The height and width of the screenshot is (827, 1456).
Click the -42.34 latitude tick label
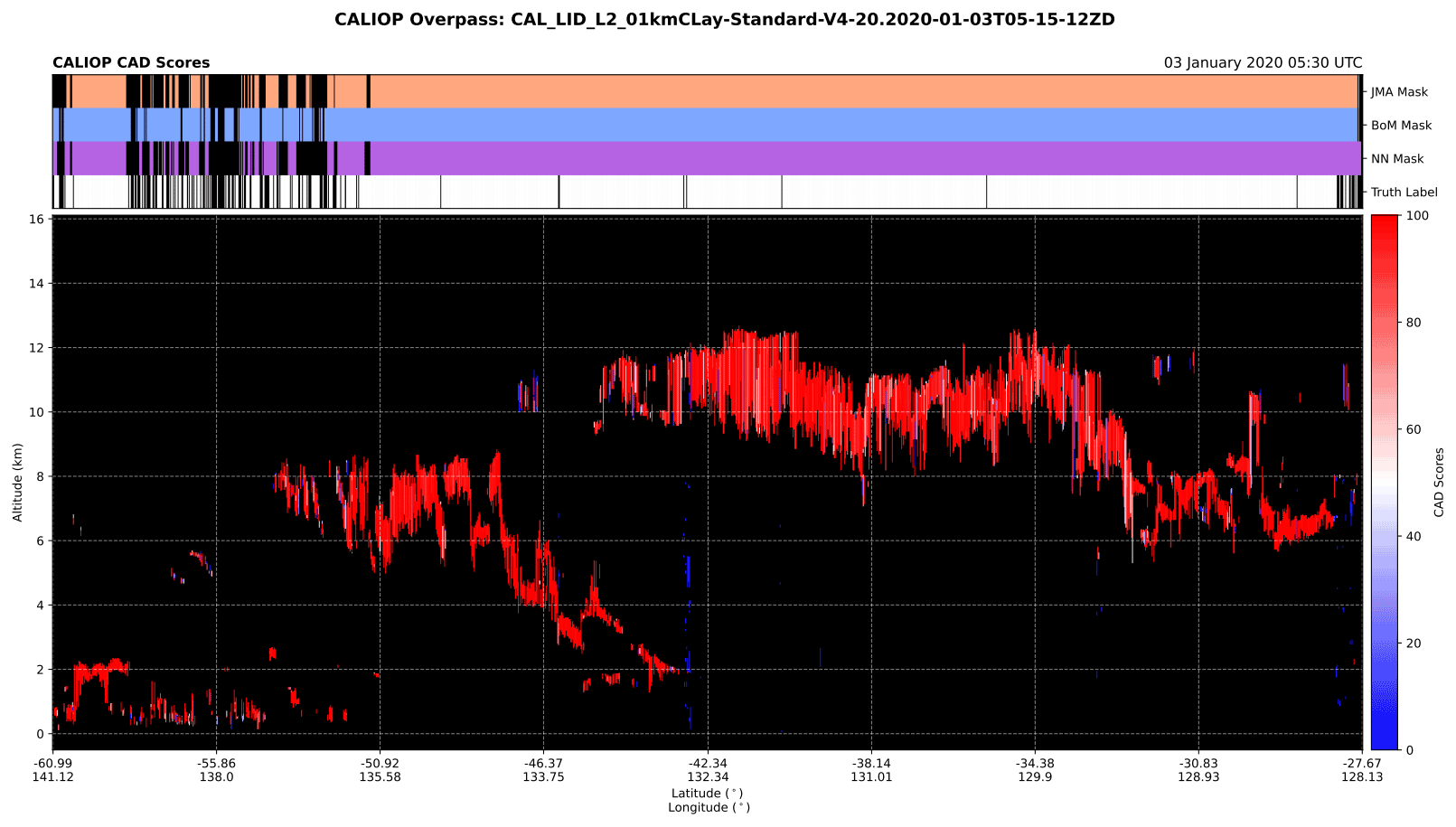[x=707, y=764]
